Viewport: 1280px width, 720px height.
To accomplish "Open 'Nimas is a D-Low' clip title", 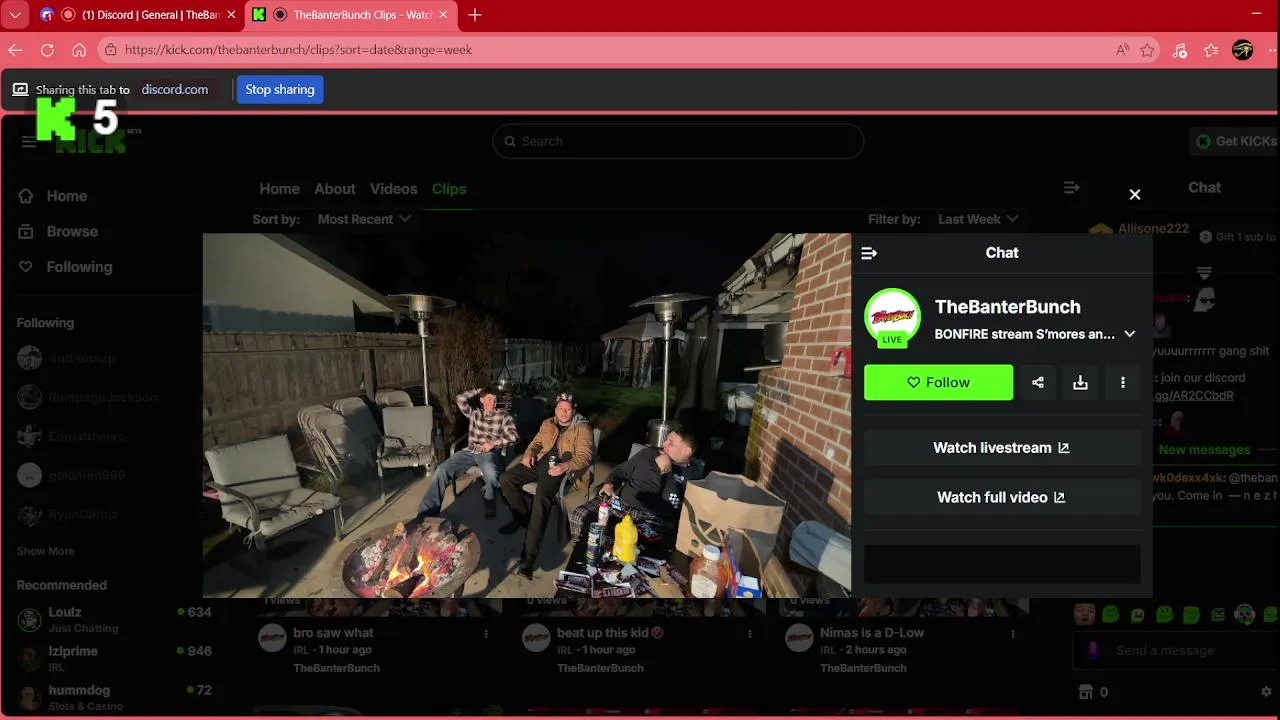I will [872, 633].
